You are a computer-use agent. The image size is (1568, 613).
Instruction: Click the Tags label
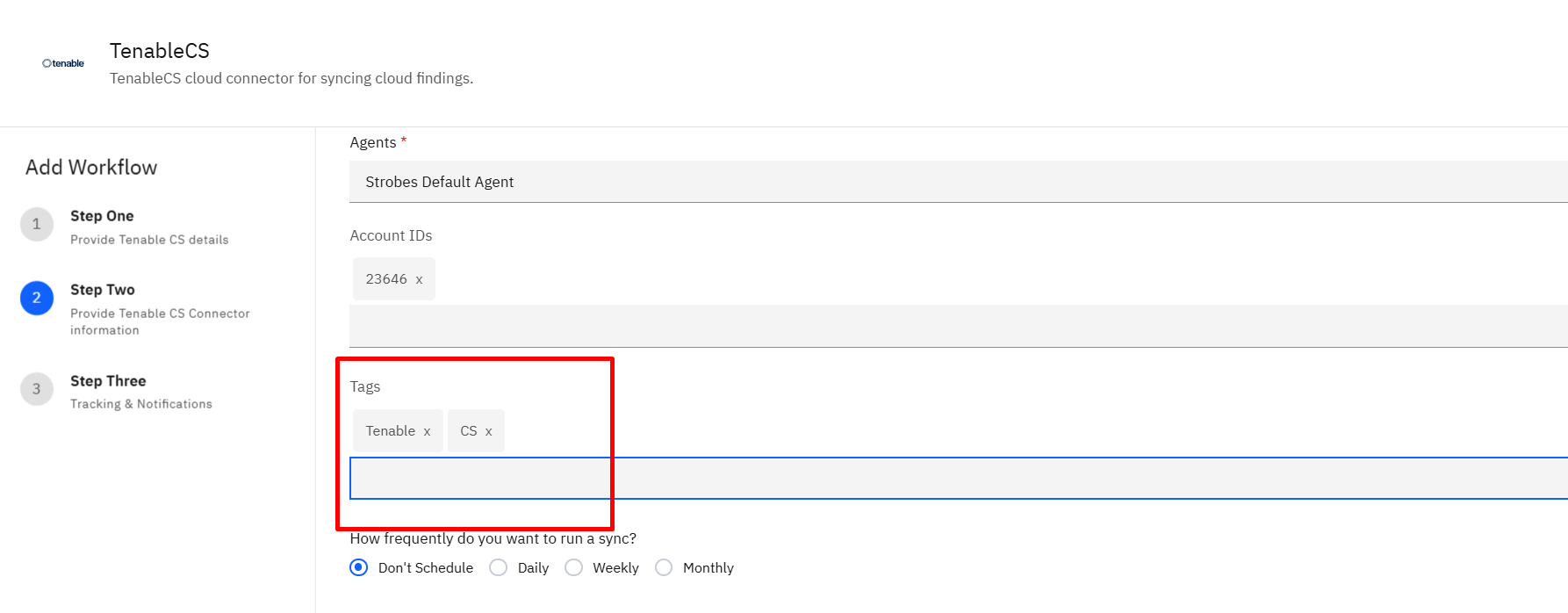pos(365,386)
